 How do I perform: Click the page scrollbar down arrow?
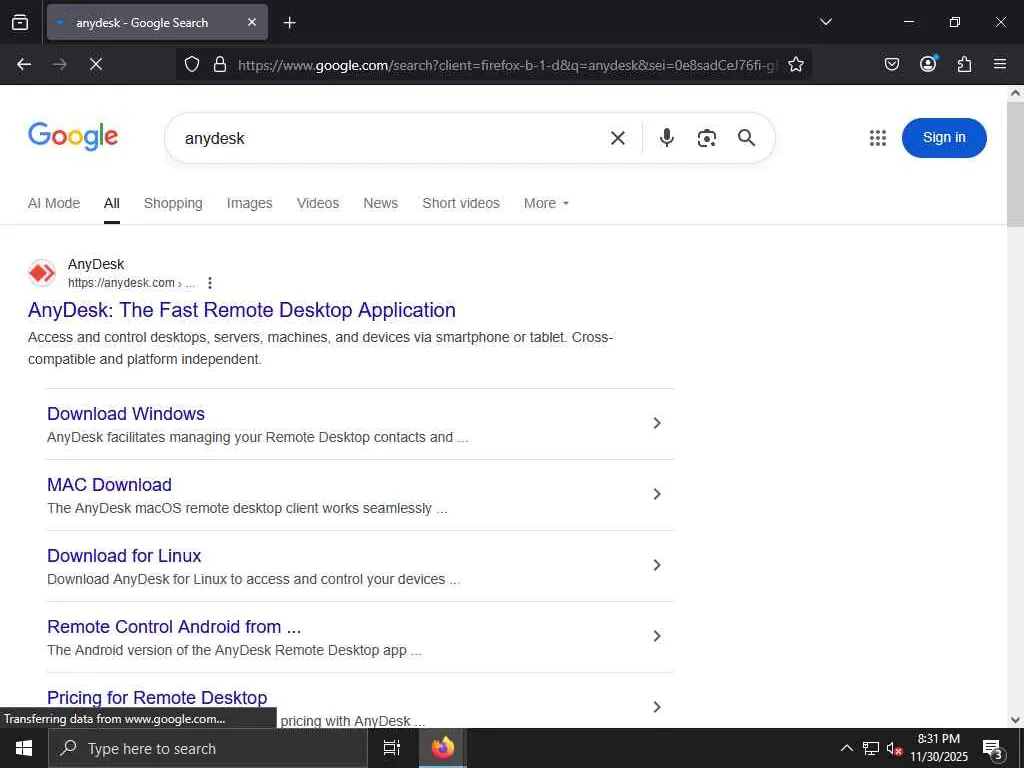[x=1015, y=720]
